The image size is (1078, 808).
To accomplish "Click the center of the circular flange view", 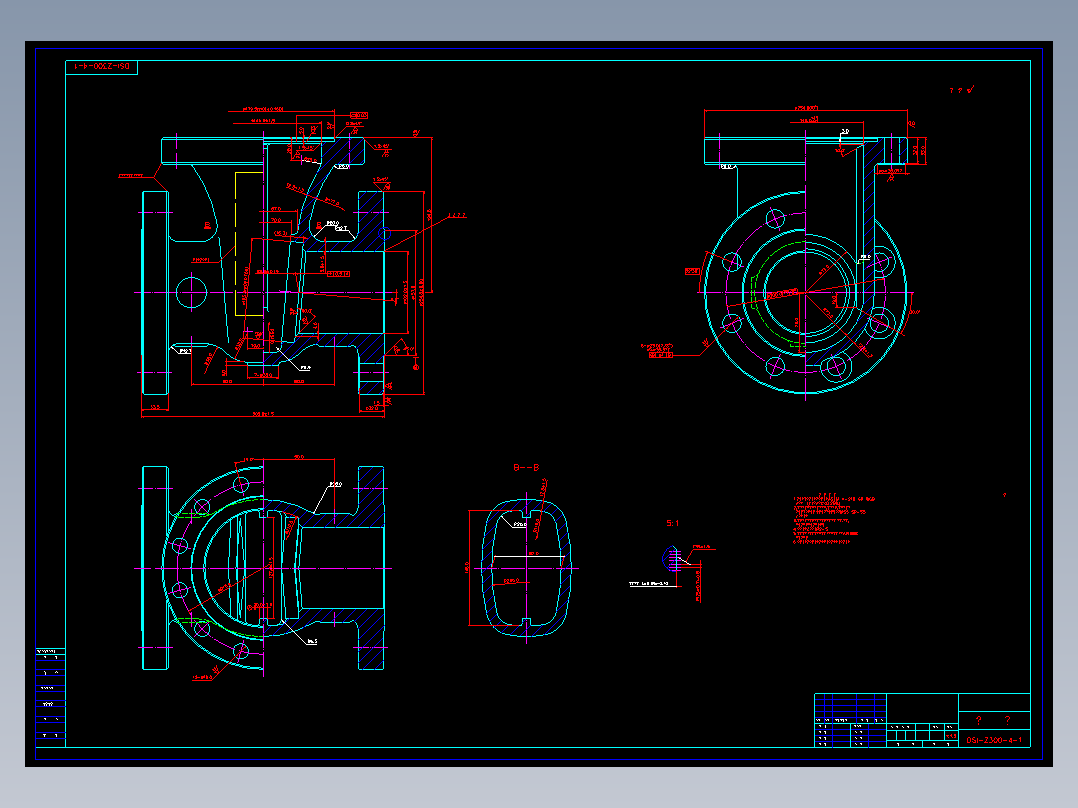I will click(805, 293).
